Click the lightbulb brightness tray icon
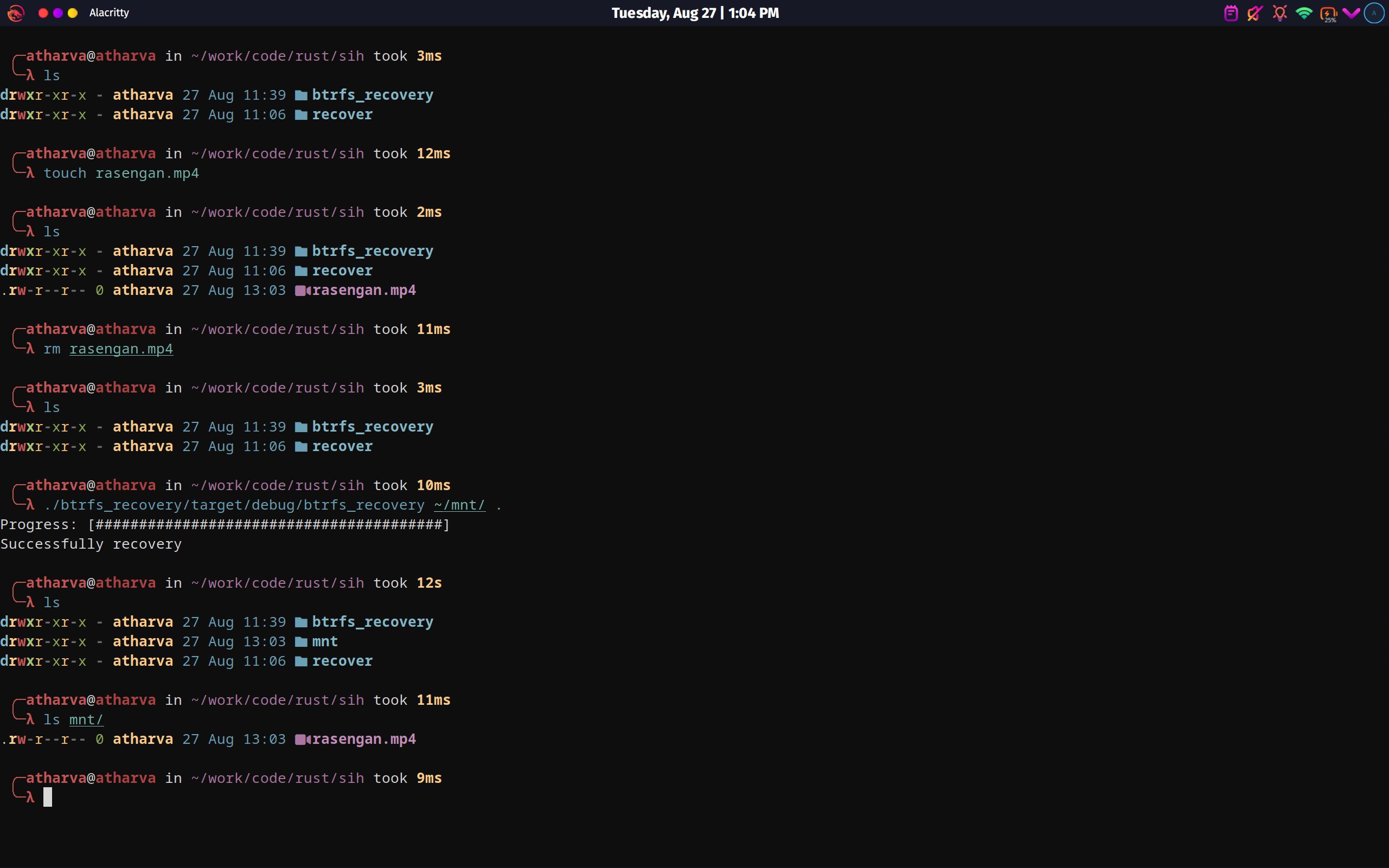Viewport: 1389px width, 868px height. [x=1279, y=12]
